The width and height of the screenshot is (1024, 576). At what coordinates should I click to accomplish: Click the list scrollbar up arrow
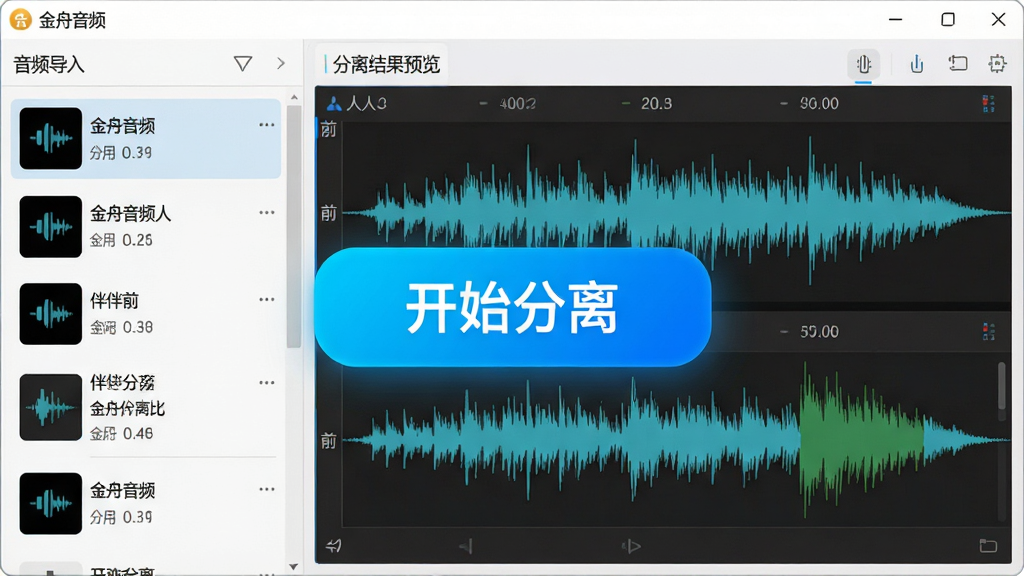click(x=294, y=97)
